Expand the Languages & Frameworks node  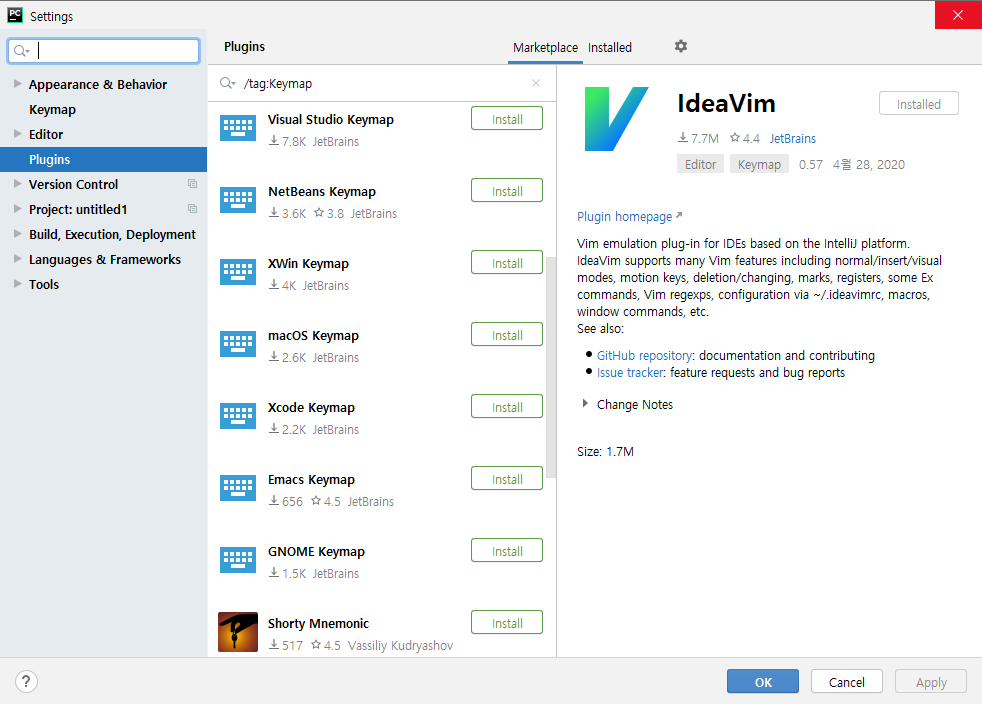click(18, 259)
